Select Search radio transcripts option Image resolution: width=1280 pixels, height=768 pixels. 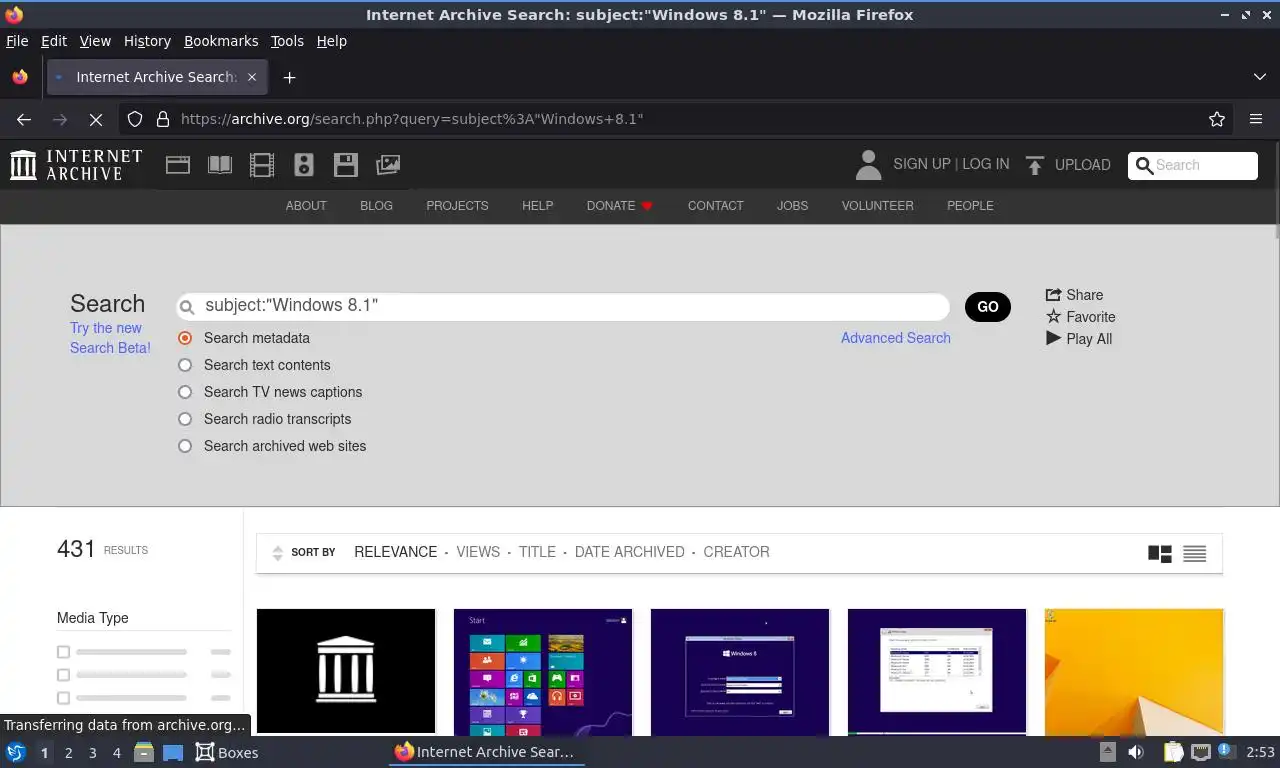point(185,419)
